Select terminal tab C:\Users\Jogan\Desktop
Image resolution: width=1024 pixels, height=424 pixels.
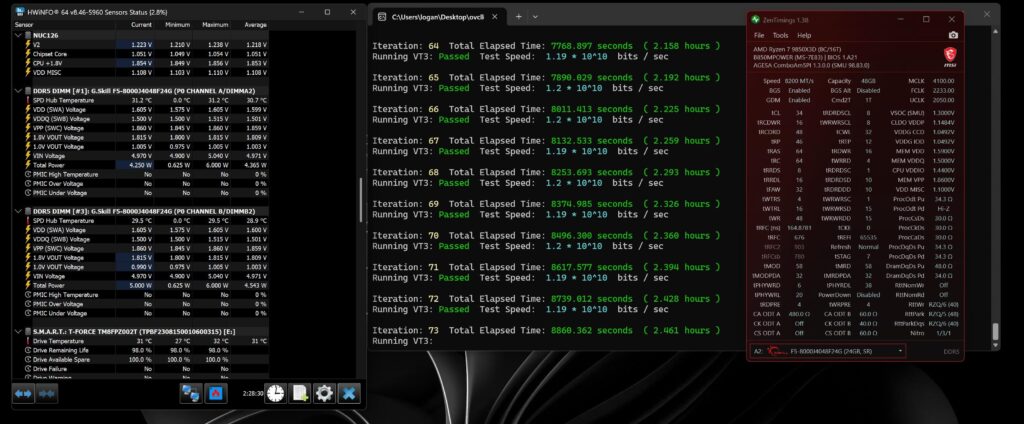pyautogui.click(x=438, y=17)
